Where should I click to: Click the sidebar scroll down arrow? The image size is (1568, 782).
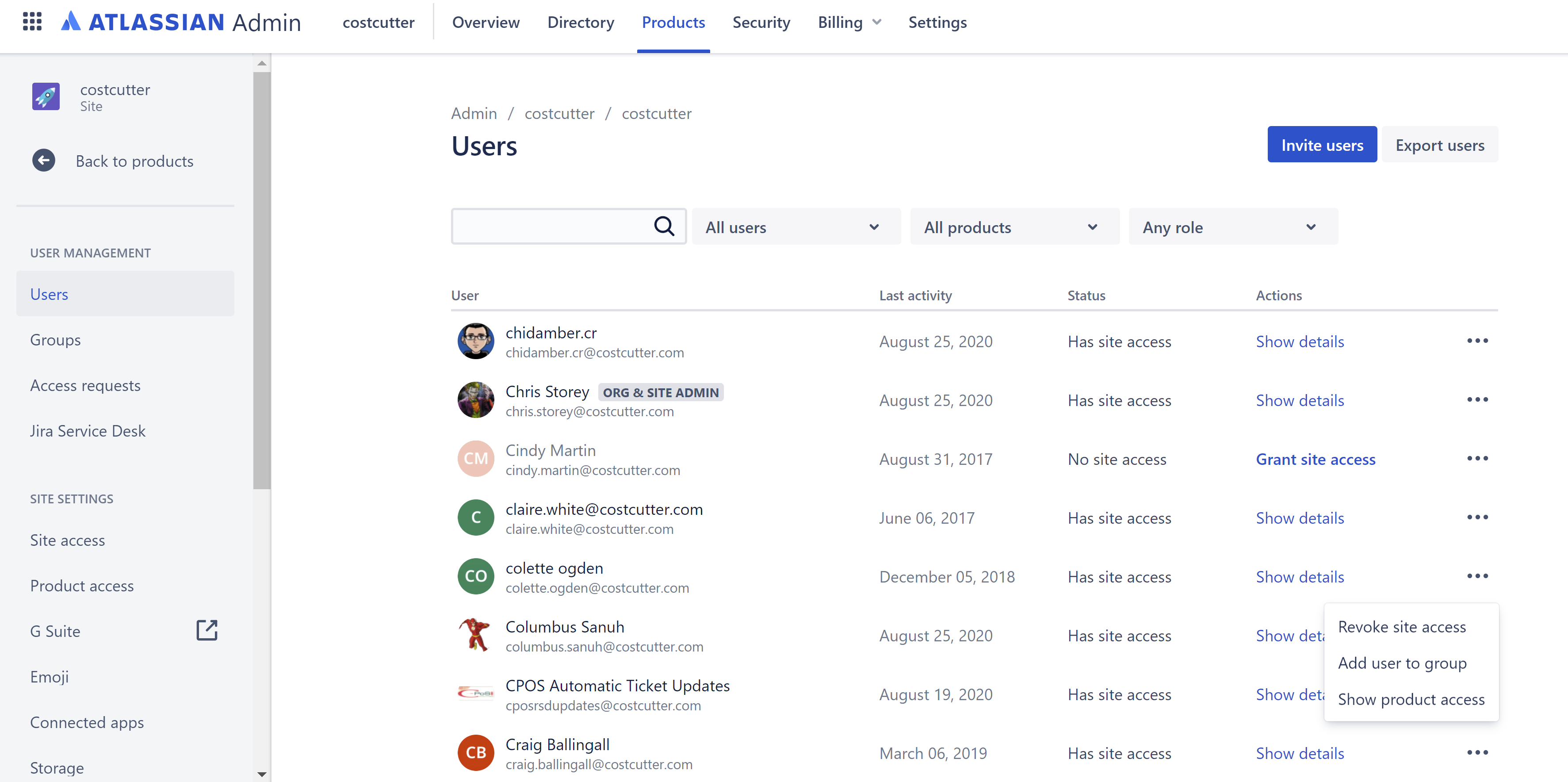(262, 774)
